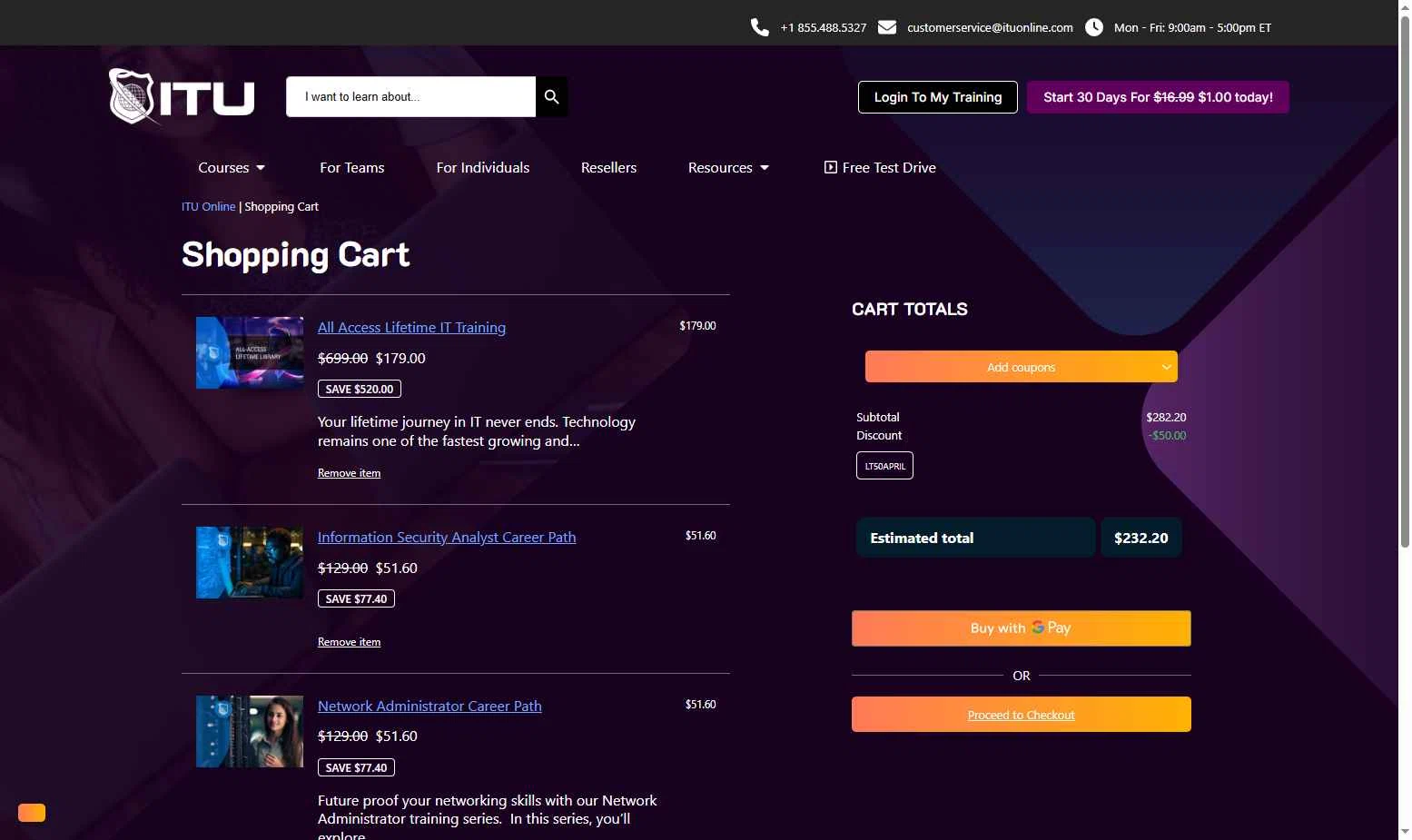Open Add coupons panel
Image resolution: width=1412 pixels, height=840 pixels.
click(x=1021, y=367)
